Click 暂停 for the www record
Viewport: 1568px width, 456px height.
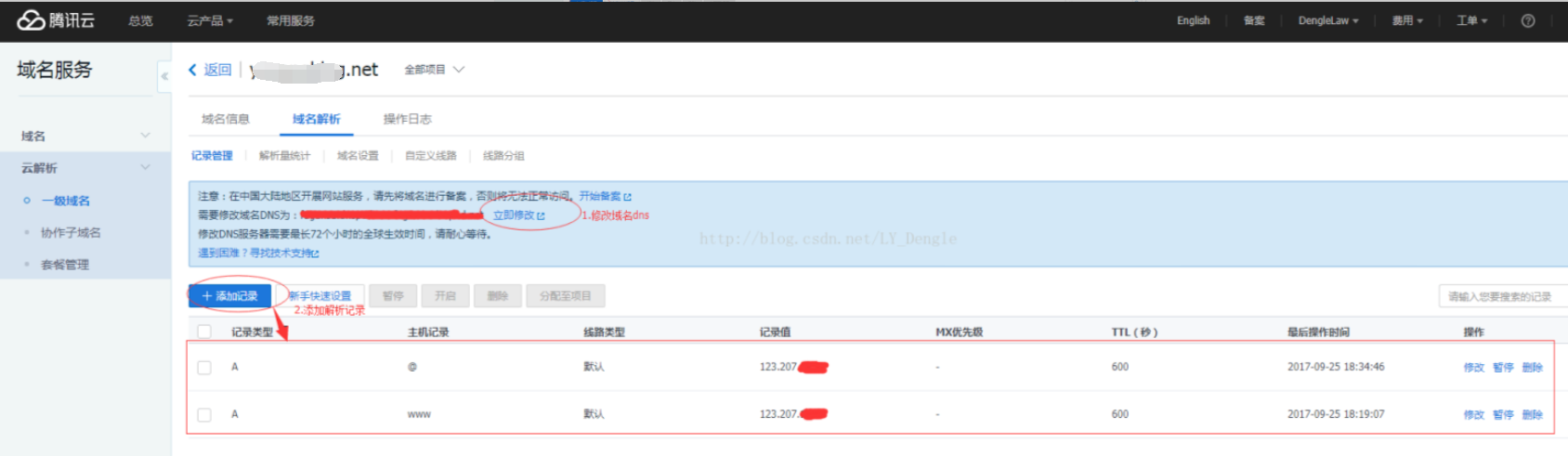[1503, 415]
